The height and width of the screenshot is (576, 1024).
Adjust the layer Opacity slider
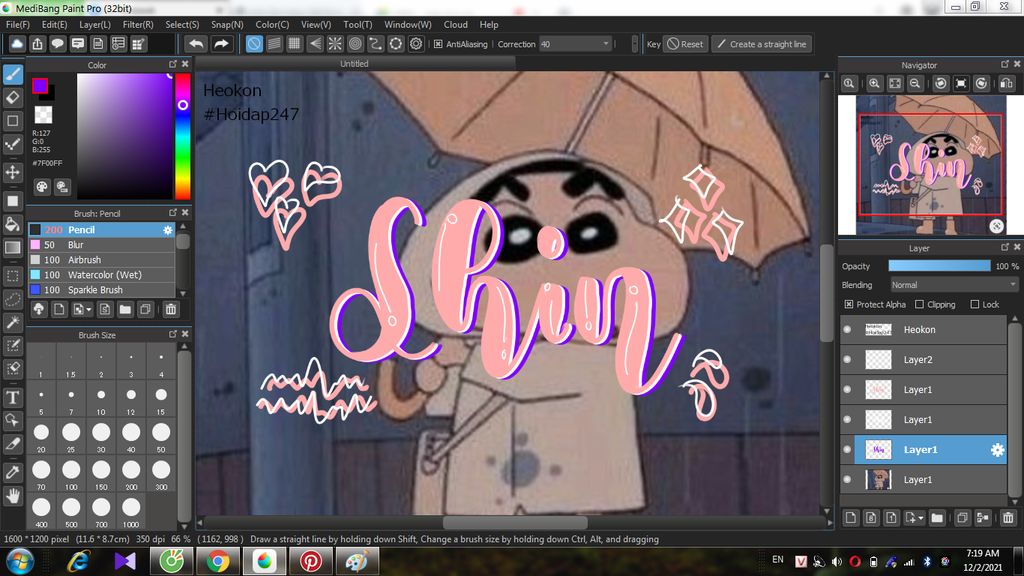pos(939,266)
